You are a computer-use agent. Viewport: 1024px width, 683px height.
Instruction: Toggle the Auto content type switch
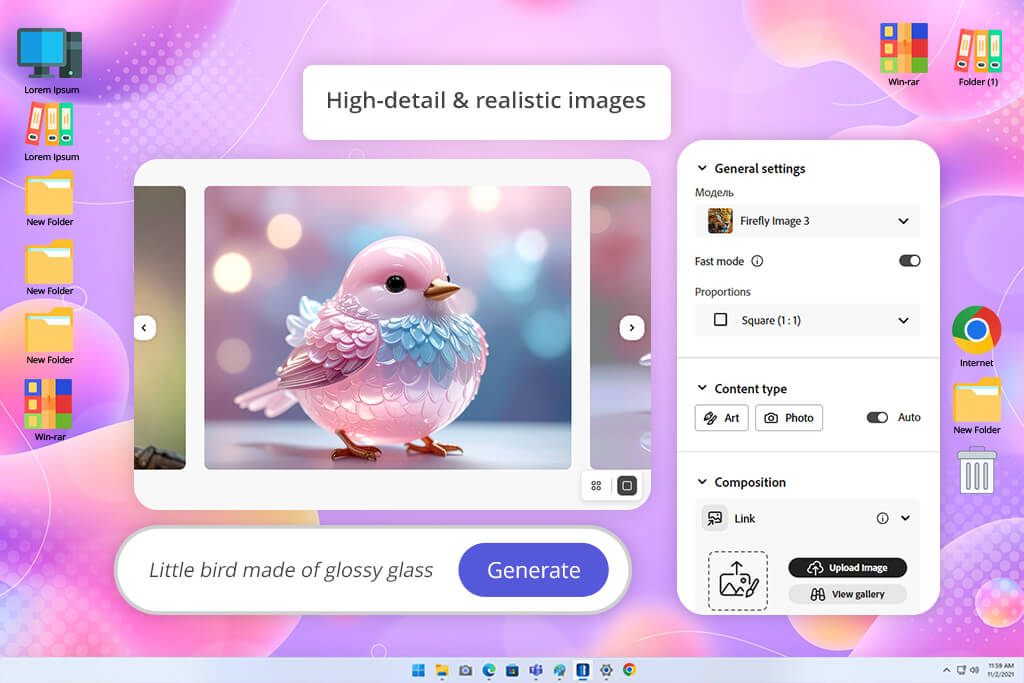click(877, 418)
